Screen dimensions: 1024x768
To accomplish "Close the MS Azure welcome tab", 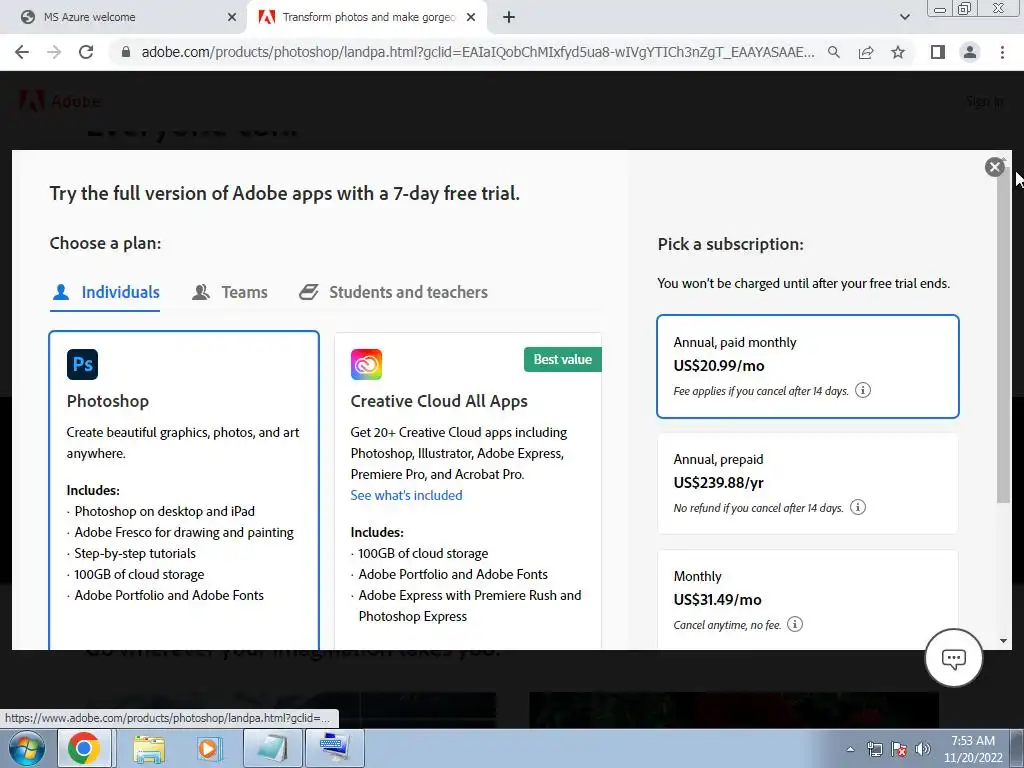I will [x=232, y=18].
